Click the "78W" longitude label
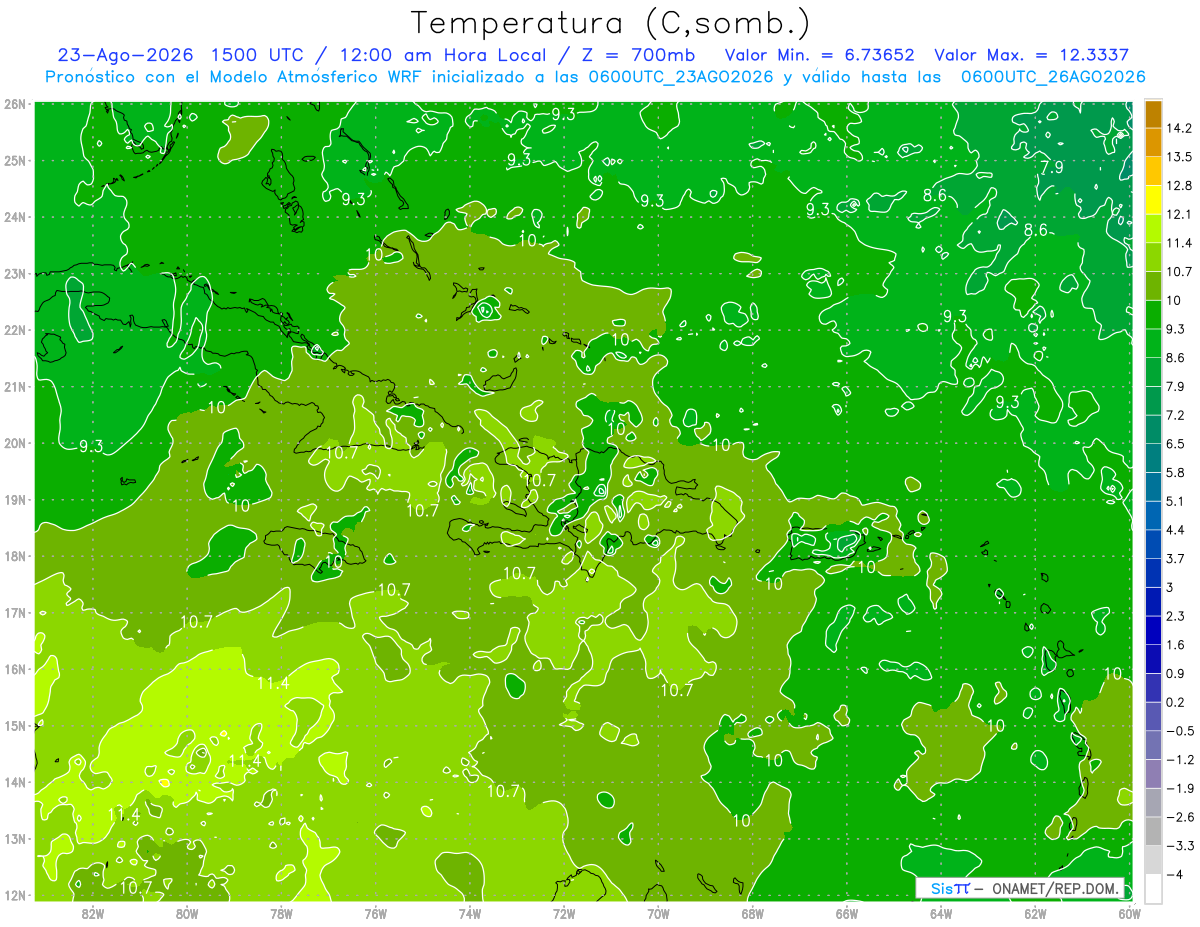Image resolution: width=1200 pixels, height=927 pixels. pos(281,913)
